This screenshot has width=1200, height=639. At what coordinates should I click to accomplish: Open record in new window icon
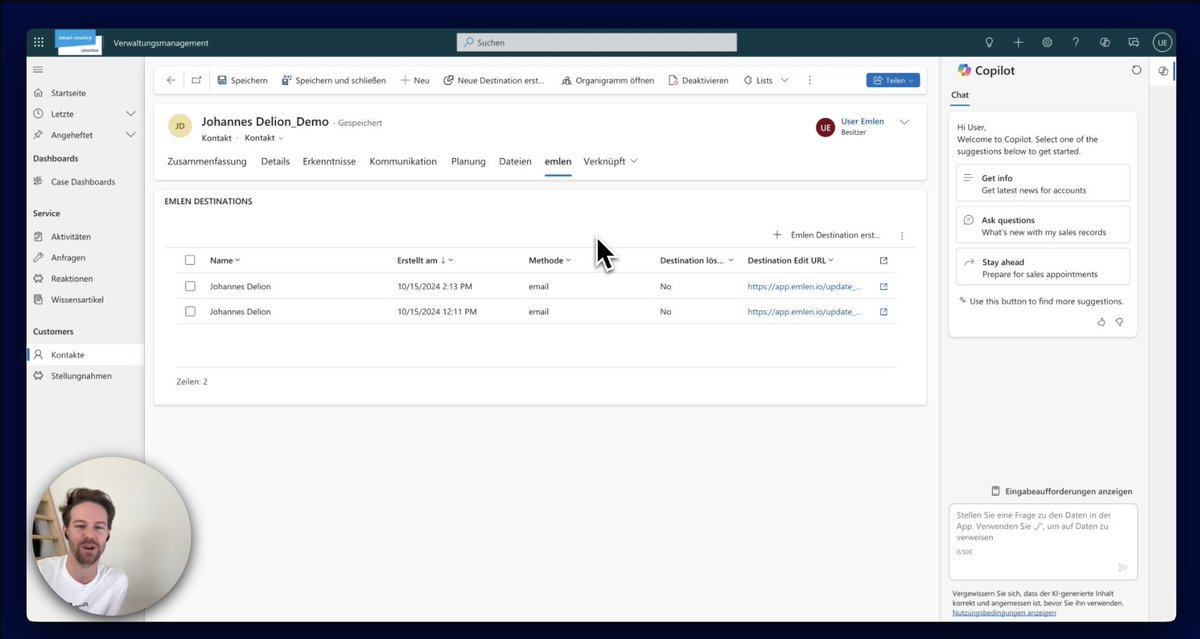196,80
